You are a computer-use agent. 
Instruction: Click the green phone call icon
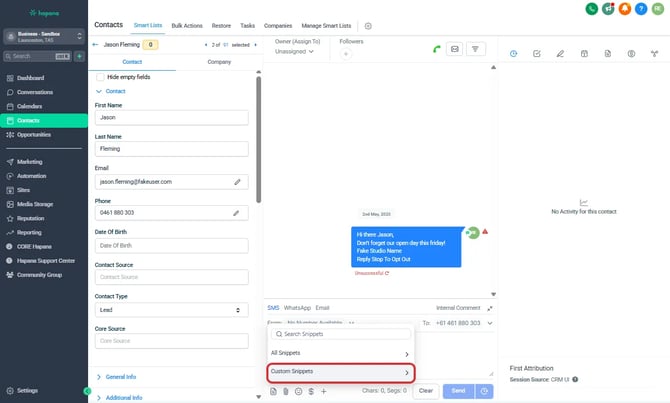click(436, 48)
